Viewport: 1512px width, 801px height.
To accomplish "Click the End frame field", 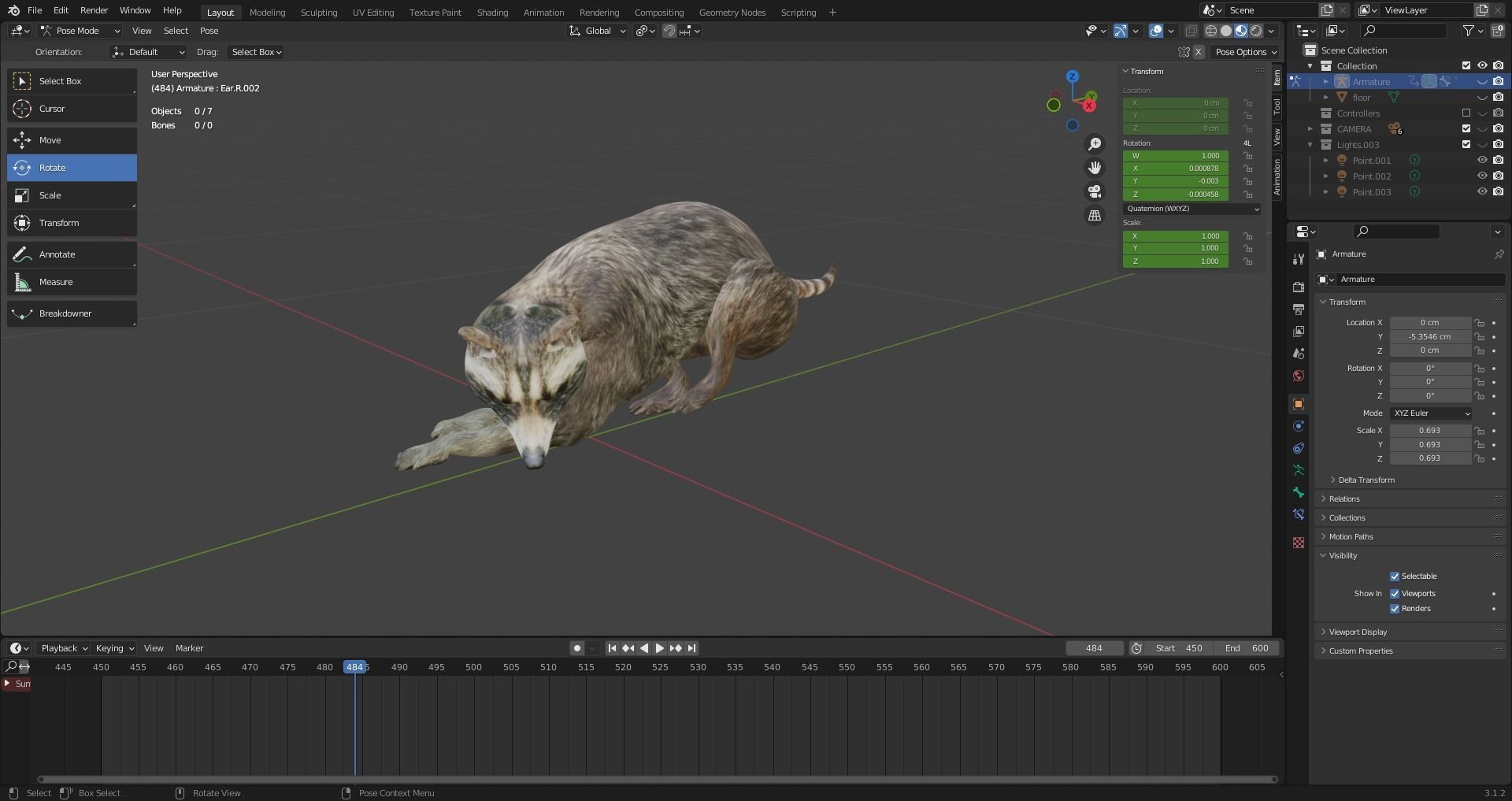I will (x=1247, y=648).
